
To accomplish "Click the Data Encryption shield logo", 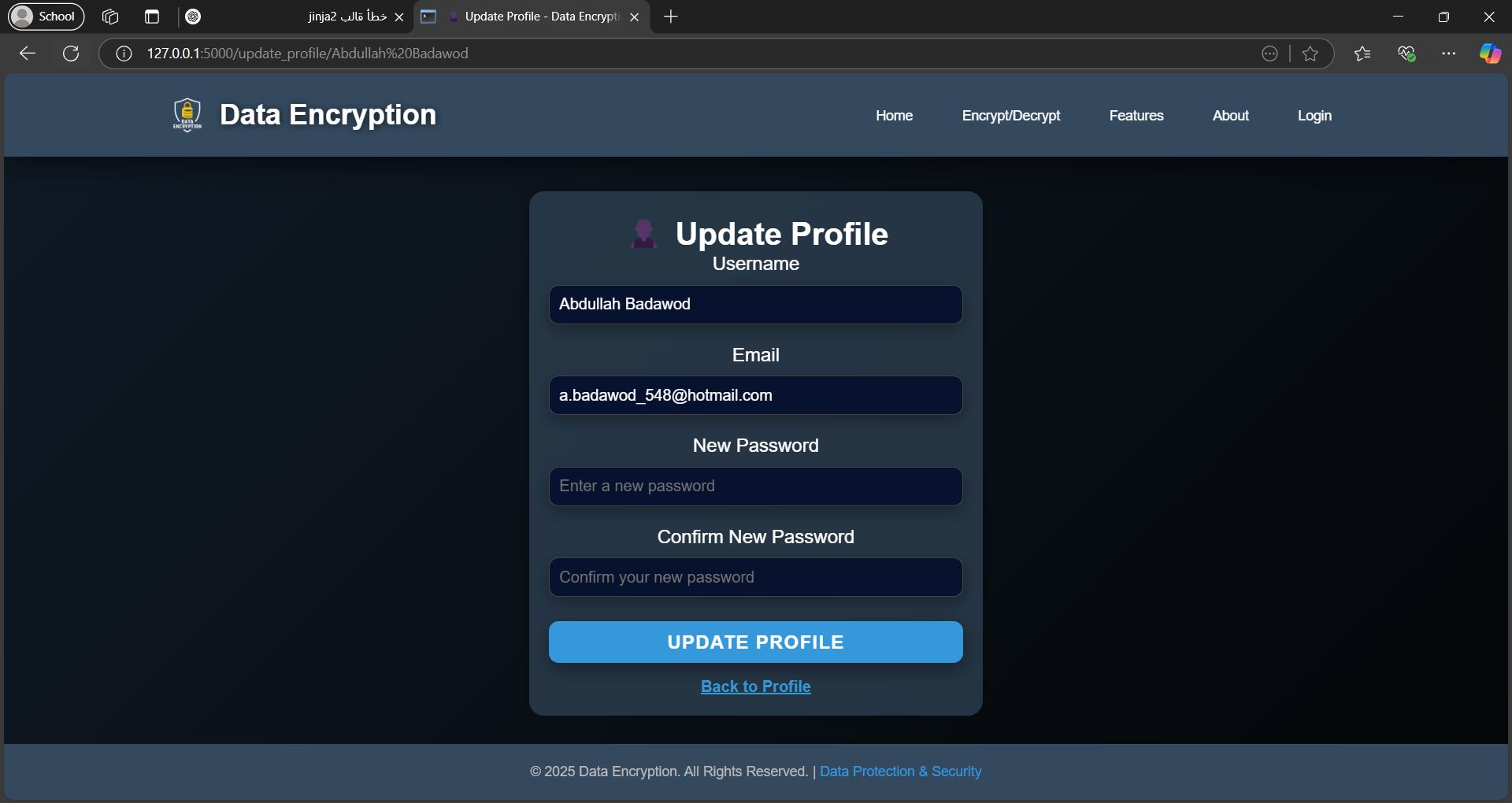I will pos(187,115).
